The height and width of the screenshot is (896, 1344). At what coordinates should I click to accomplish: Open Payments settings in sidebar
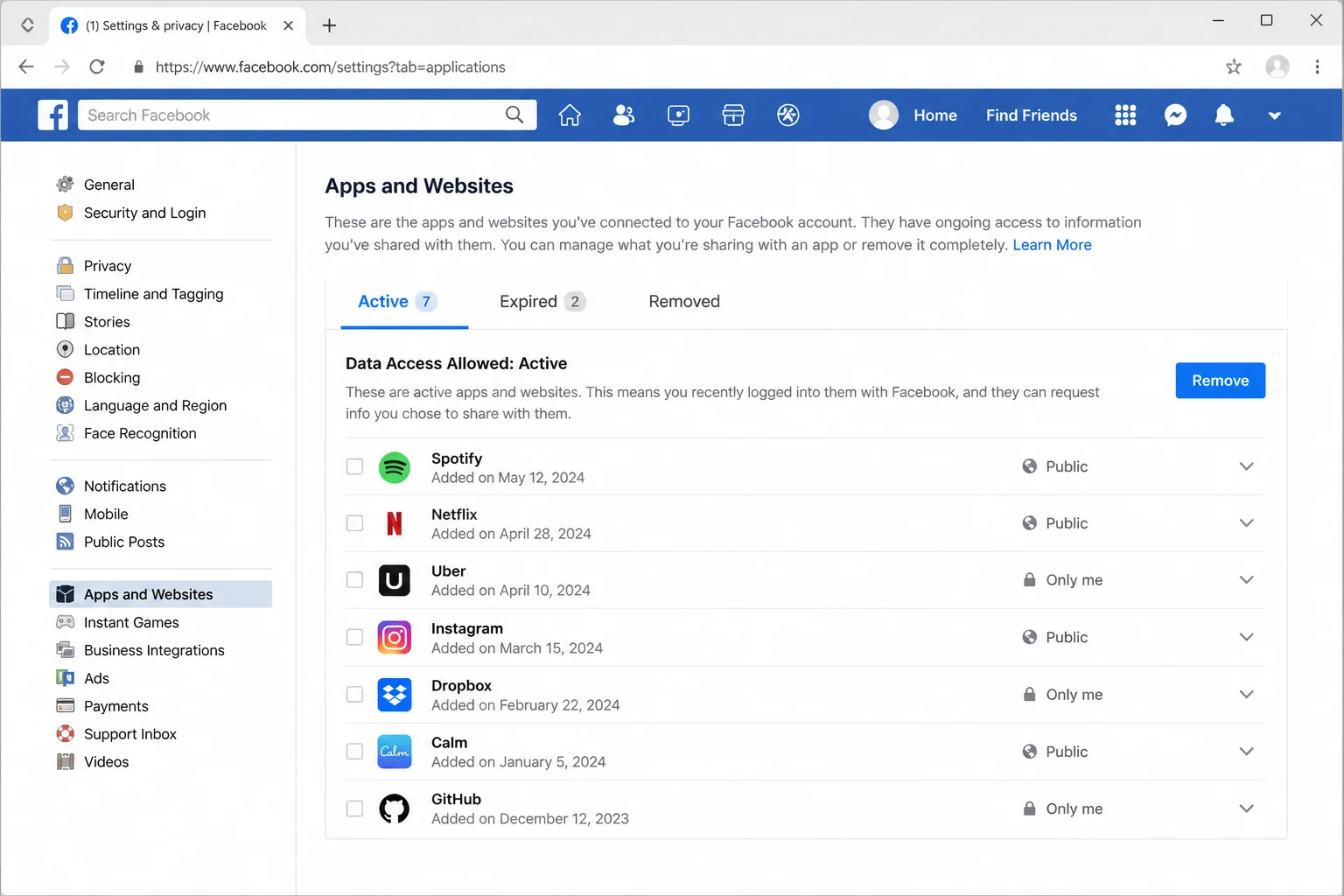102,707
